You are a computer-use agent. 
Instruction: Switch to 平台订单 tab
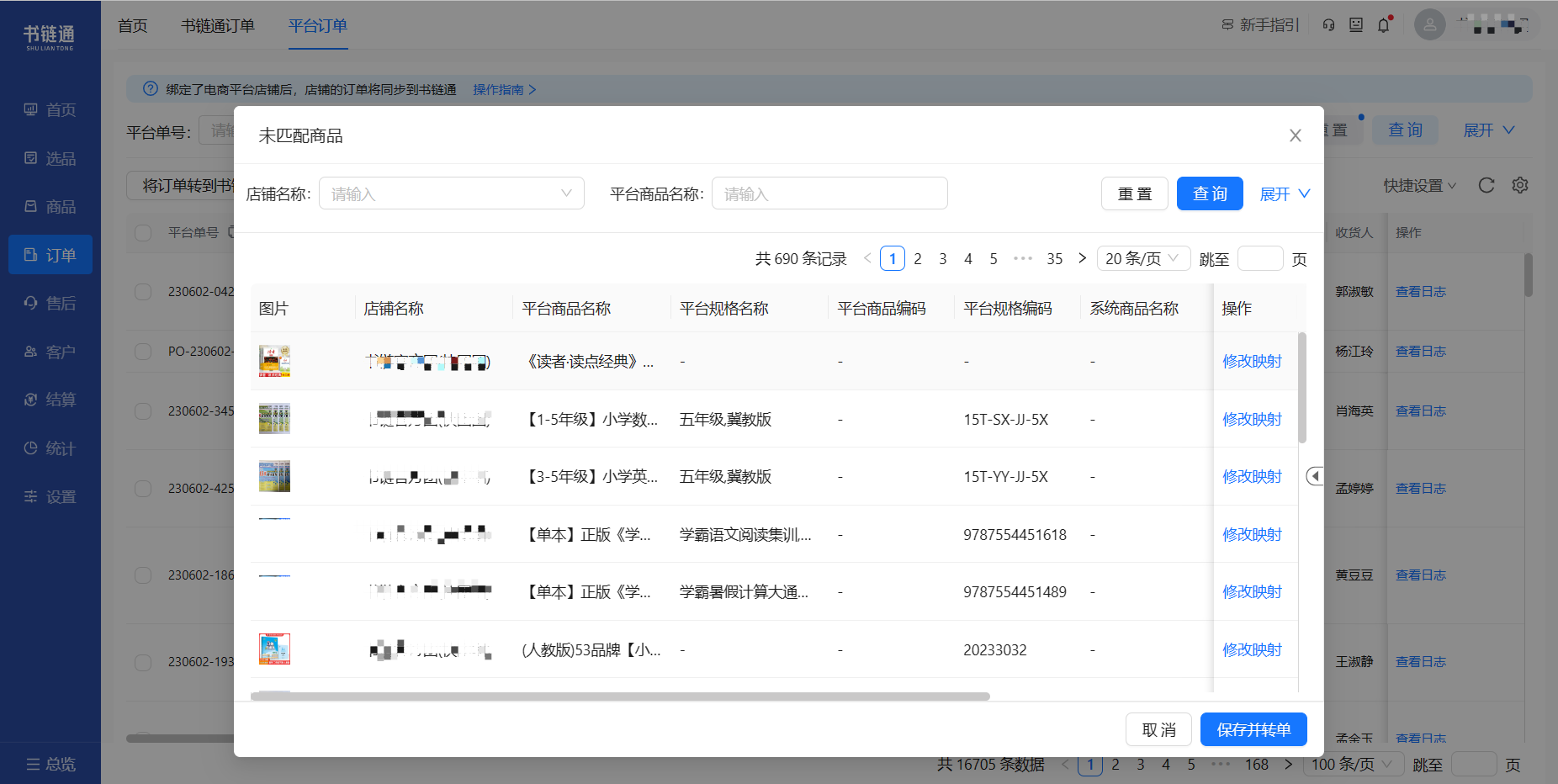318,25
